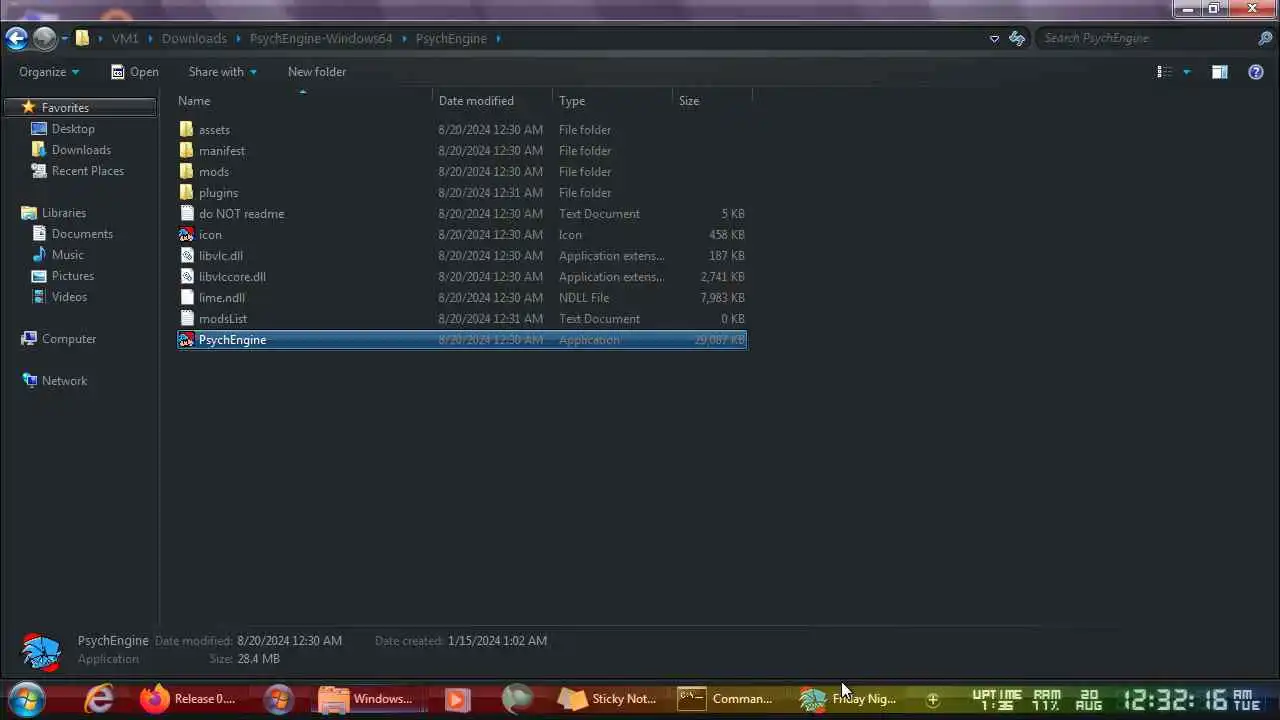Refresh the current folder view
1280x720 pixels.
pyautogui.click(x=1017, y=38)
